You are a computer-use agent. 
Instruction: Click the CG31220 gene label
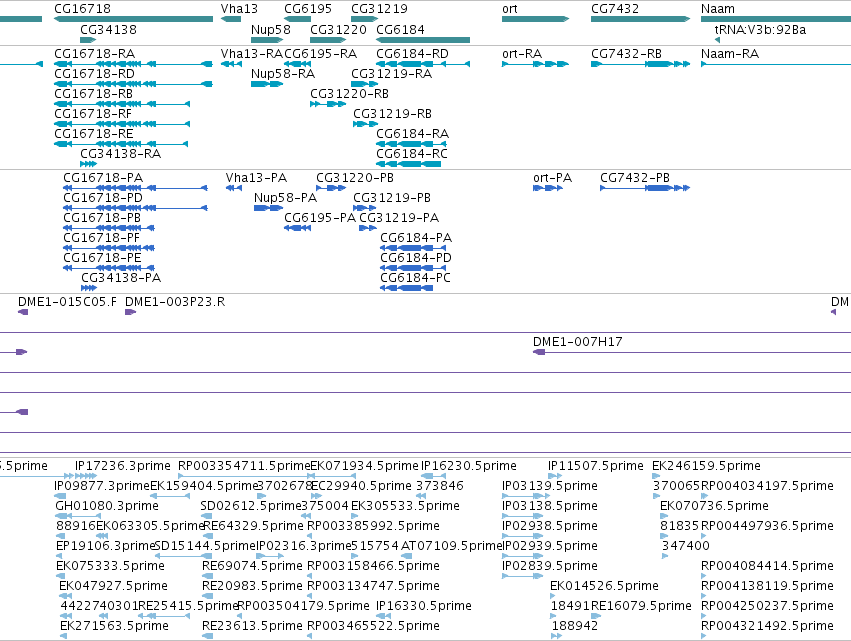click(339, 29)
